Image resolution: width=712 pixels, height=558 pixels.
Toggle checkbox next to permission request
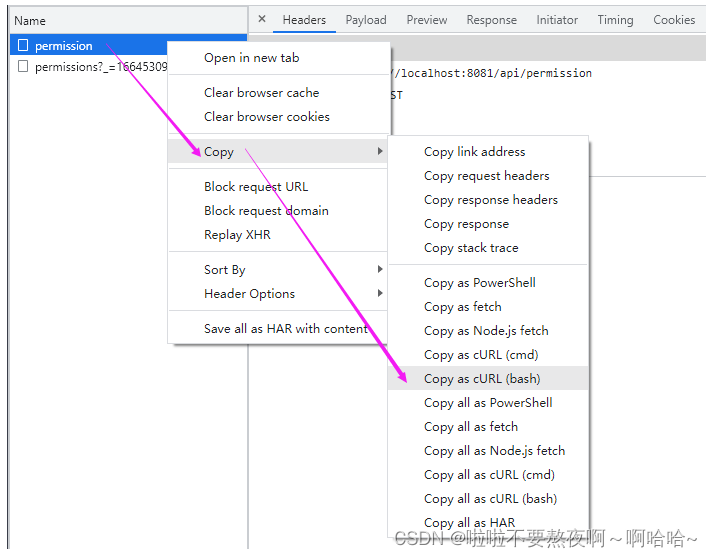click(x=23, y=45)
